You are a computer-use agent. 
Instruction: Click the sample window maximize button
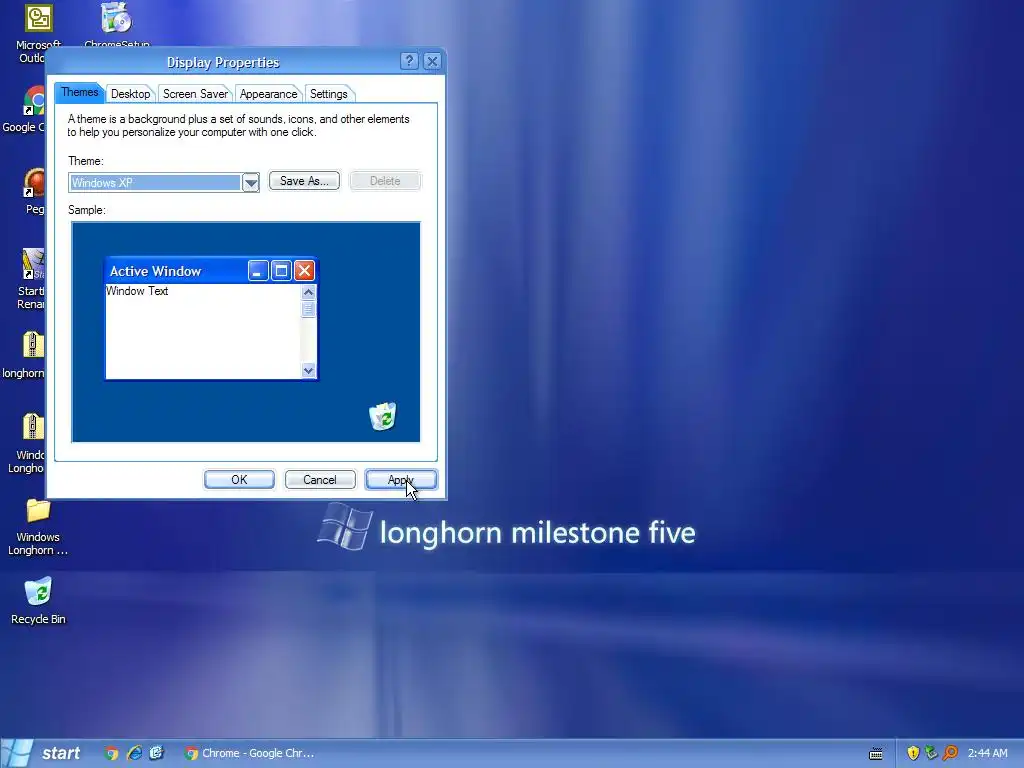pyautogui.click(x=281, y=270)
